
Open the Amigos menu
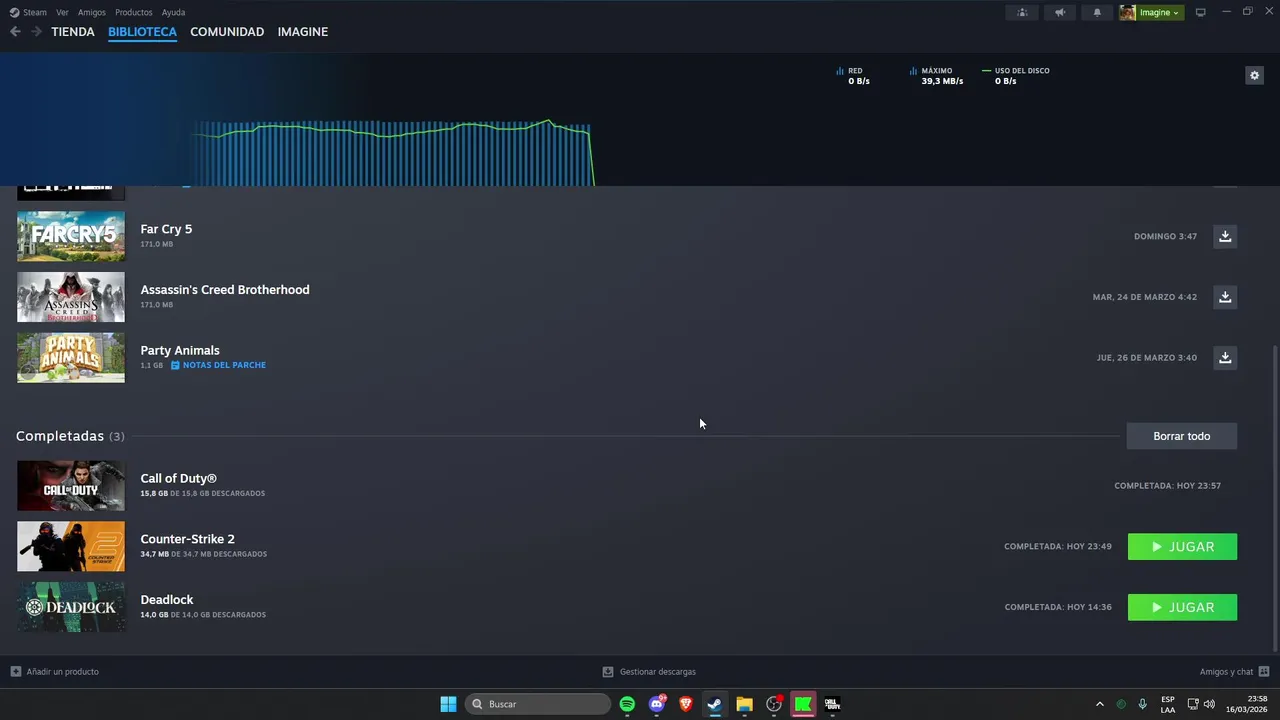(92, 12)
